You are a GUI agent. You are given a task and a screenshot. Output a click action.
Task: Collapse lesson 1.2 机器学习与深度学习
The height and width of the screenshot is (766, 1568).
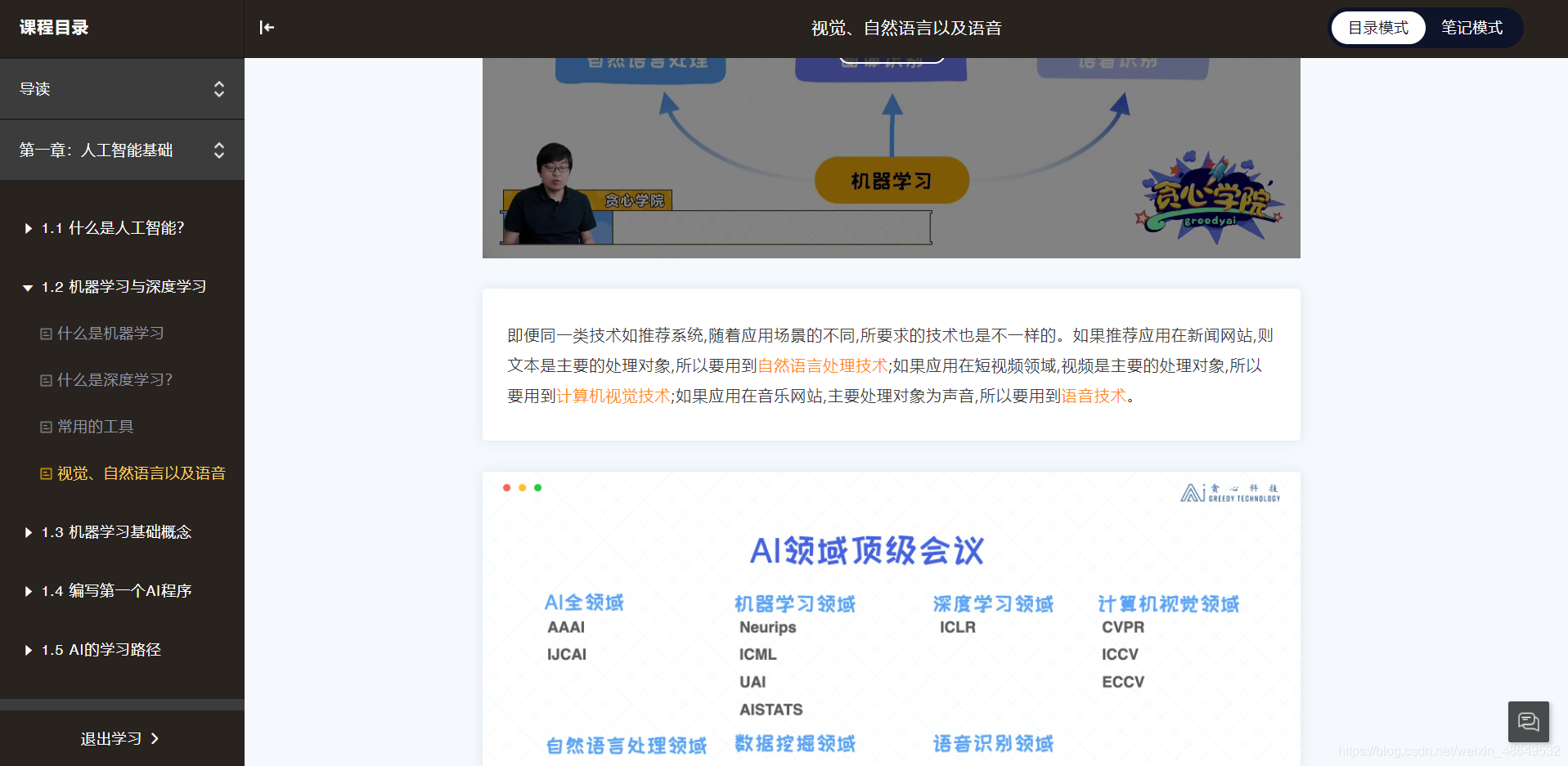27,287
